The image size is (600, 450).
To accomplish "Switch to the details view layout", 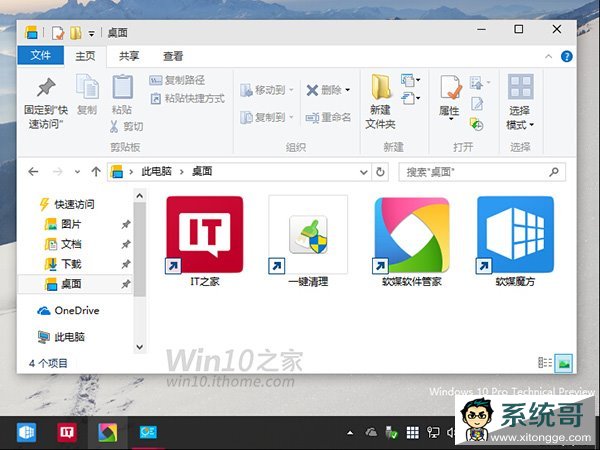I will [545, 362].
